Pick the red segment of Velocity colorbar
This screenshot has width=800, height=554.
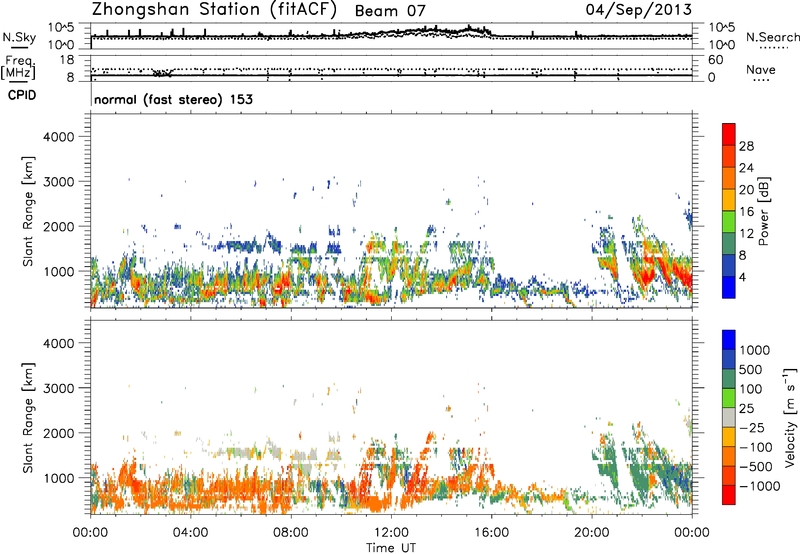729,495
